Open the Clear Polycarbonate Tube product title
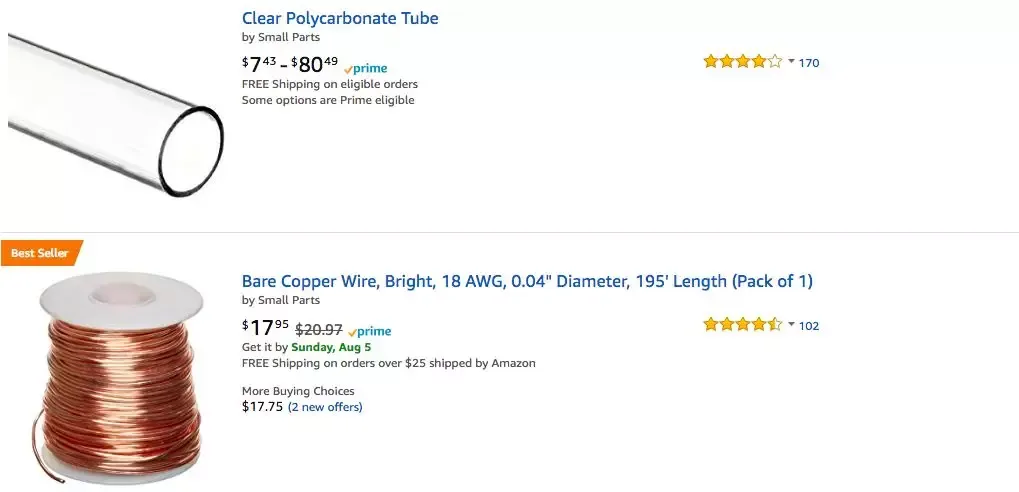This screenshot has height=492, width=1019. [340, 18]
